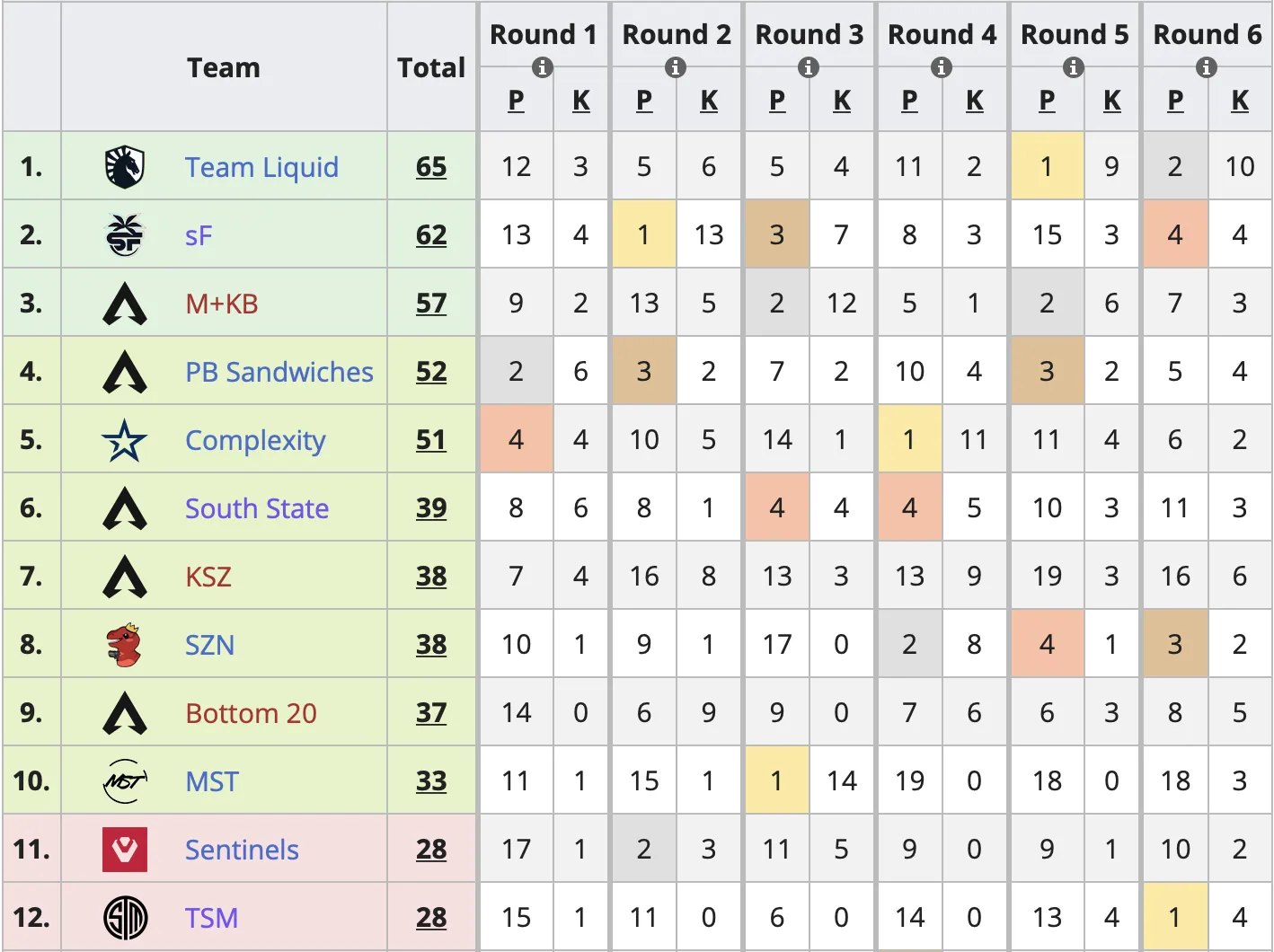Screen dimensions: 1274x952
Task: Click the TSM team logo icon
Action: pyautogui.click(x=124, y=918)
